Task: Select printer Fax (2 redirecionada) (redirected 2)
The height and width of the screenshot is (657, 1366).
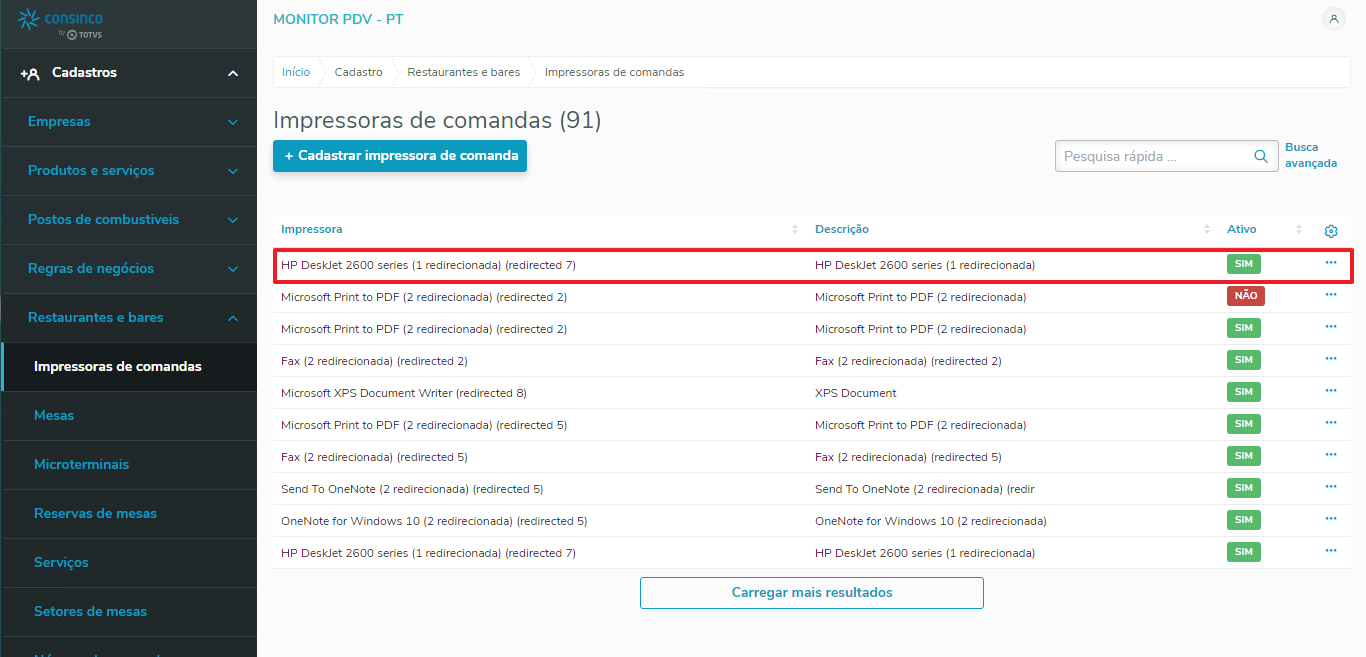Action: click(374, 361)
